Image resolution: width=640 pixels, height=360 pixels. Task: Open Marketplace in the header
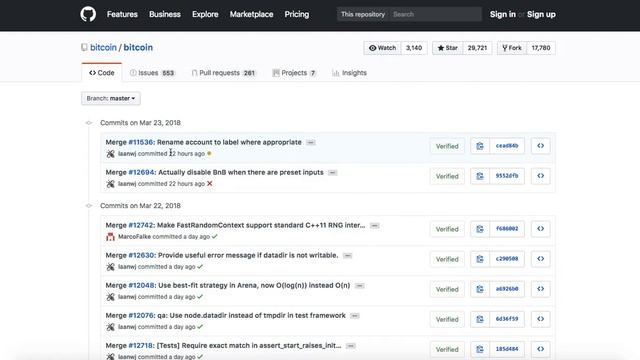(251, 14)
